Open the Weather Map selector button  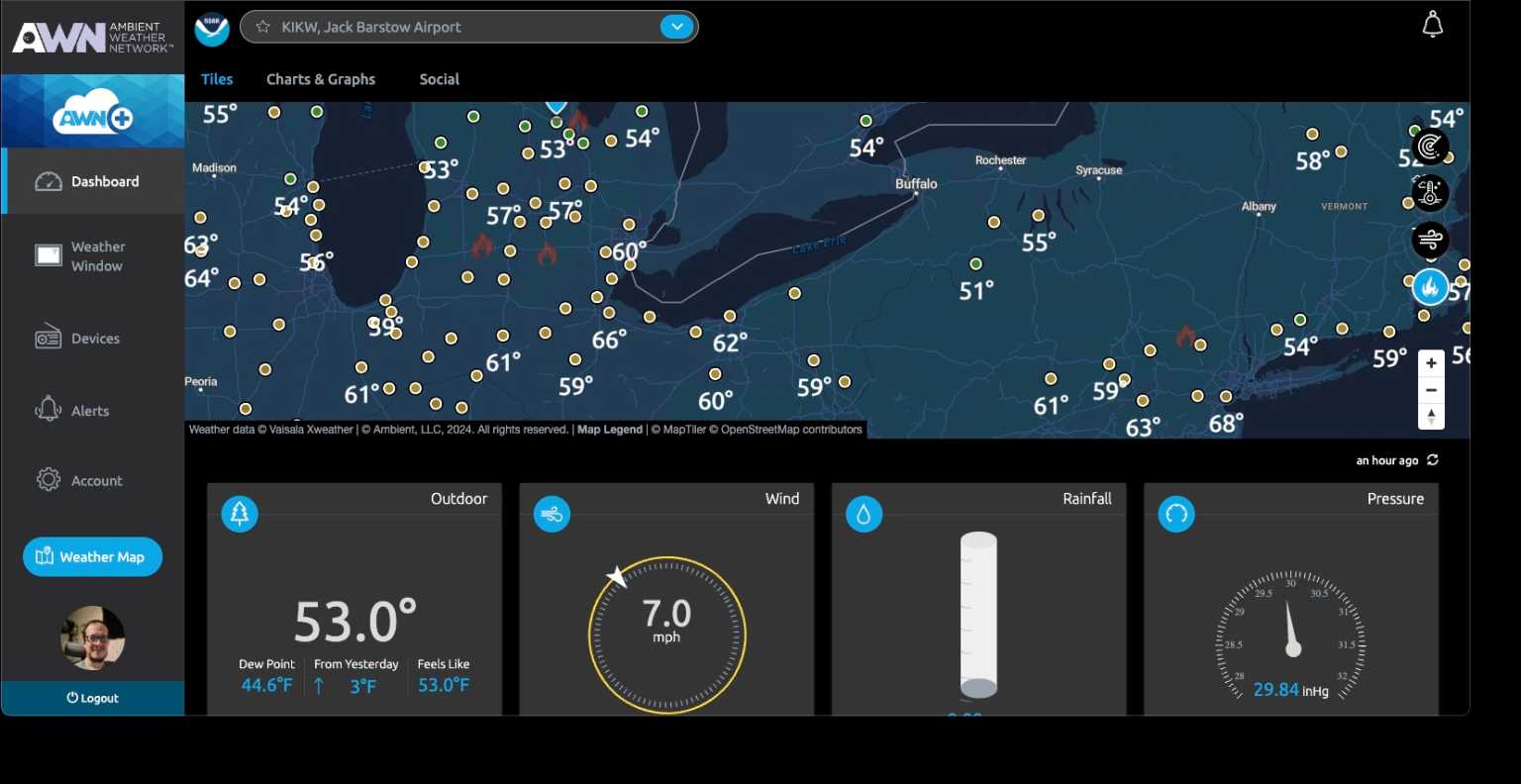click(92, 556)
